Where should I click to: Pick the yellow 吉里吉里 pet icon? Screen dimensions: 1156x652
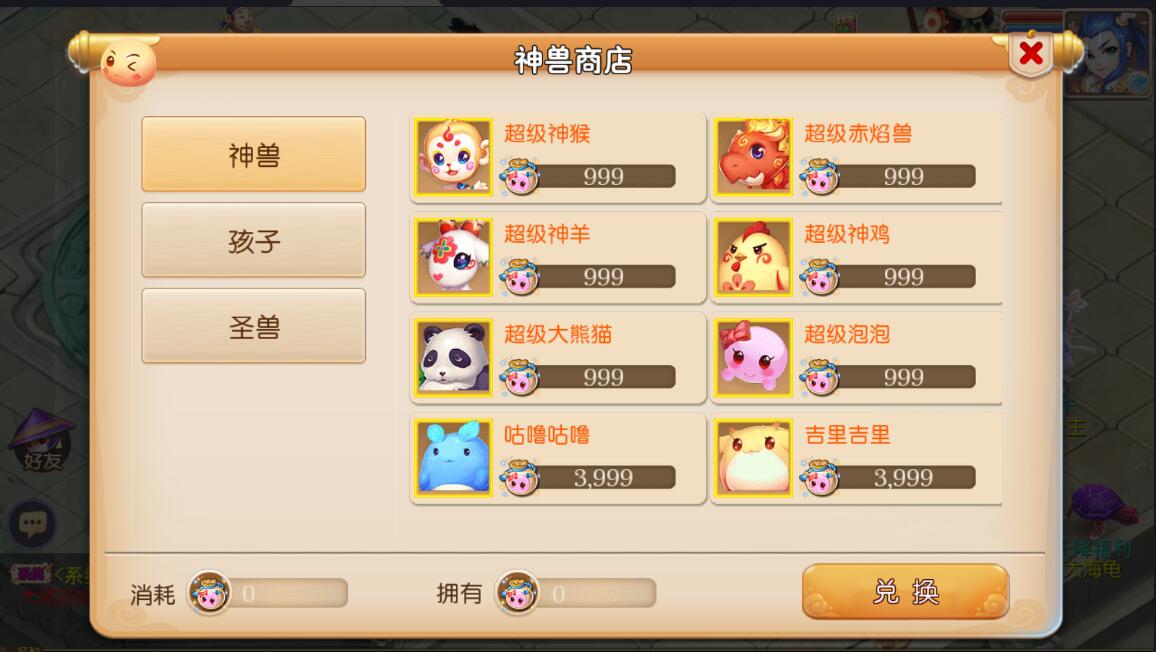(753, 457)
